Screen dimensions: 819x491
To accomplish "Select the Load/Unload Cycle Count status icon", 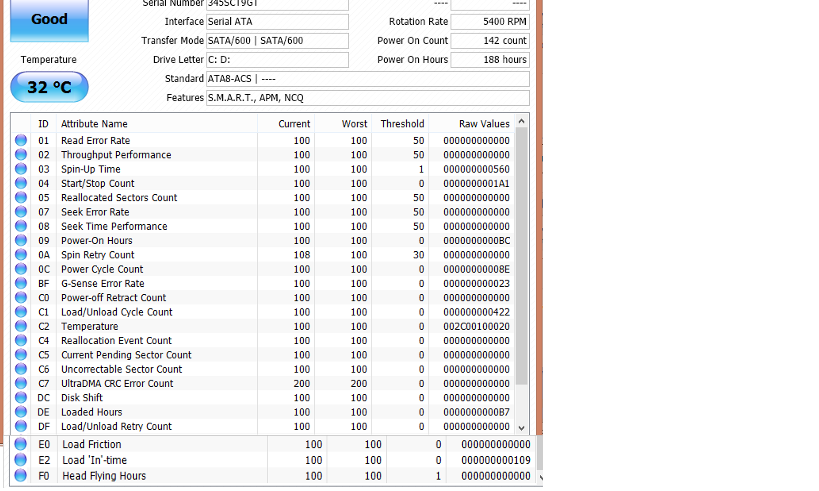I will pos(21,311).
